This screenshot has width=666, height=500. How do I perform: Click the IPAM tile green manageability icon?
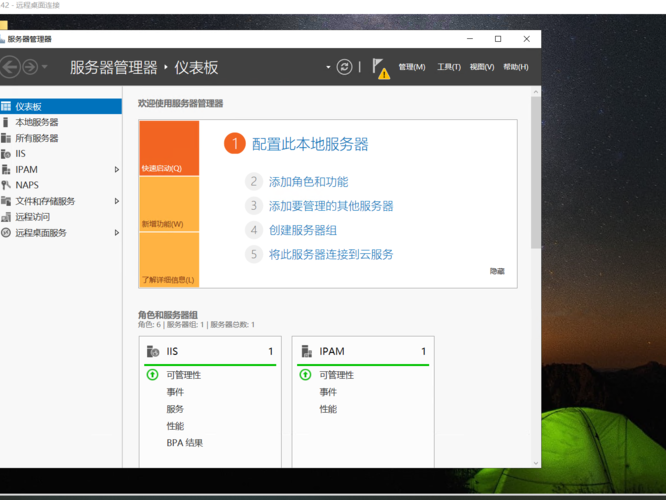click(x=305, y=375)
